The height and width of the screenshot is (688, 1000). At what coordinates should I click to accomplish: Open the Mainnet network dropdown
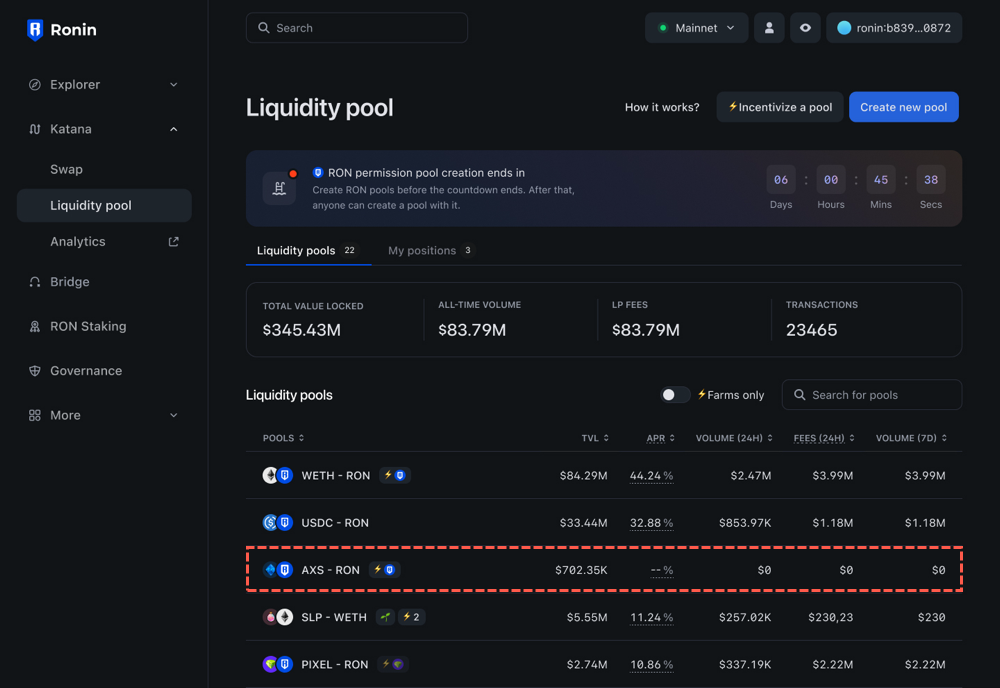point(696,27)
